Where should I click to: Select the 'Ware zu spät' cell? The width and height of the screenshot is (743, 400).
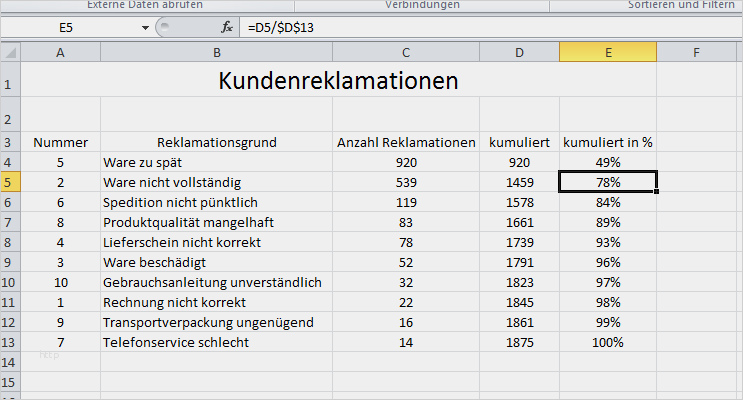pyautogui.click(x=216, y=162)
